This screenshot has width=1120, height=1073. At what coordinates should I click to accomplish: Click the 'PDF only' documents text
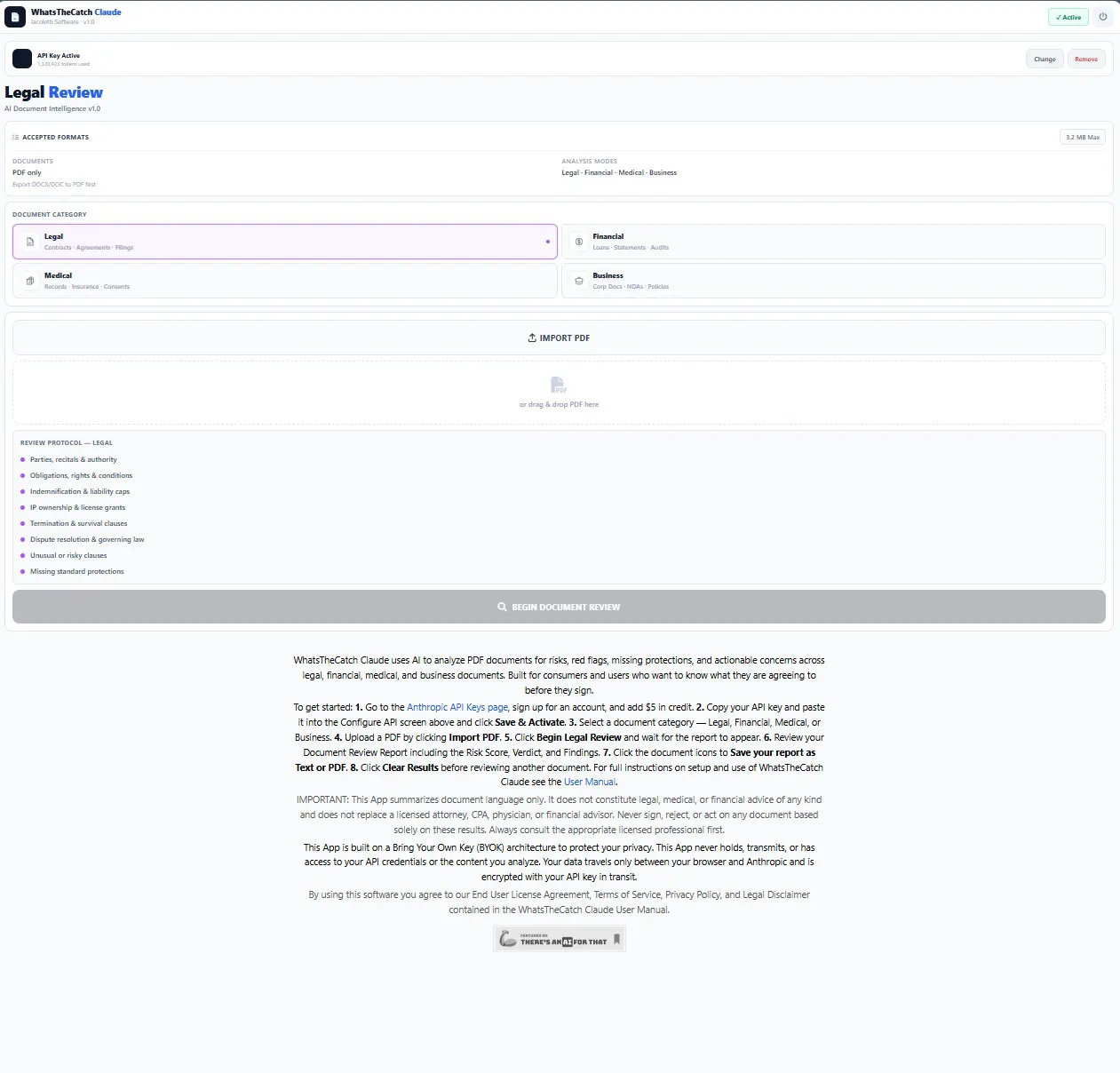(27, 172)
